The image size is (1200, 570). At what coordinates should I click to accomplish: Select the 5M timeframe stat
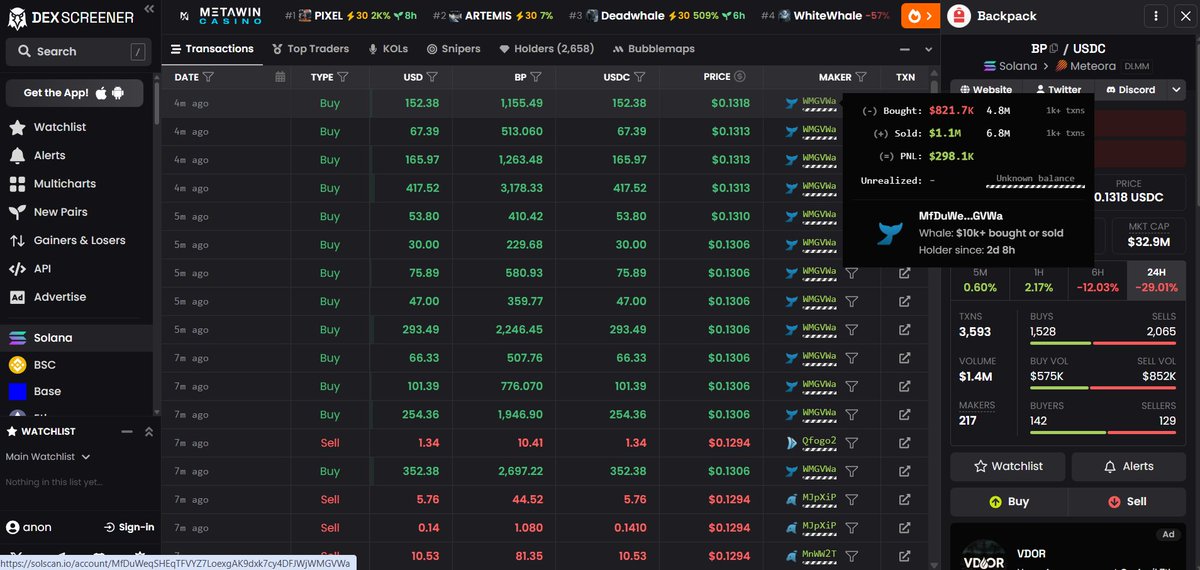point(979,280)
